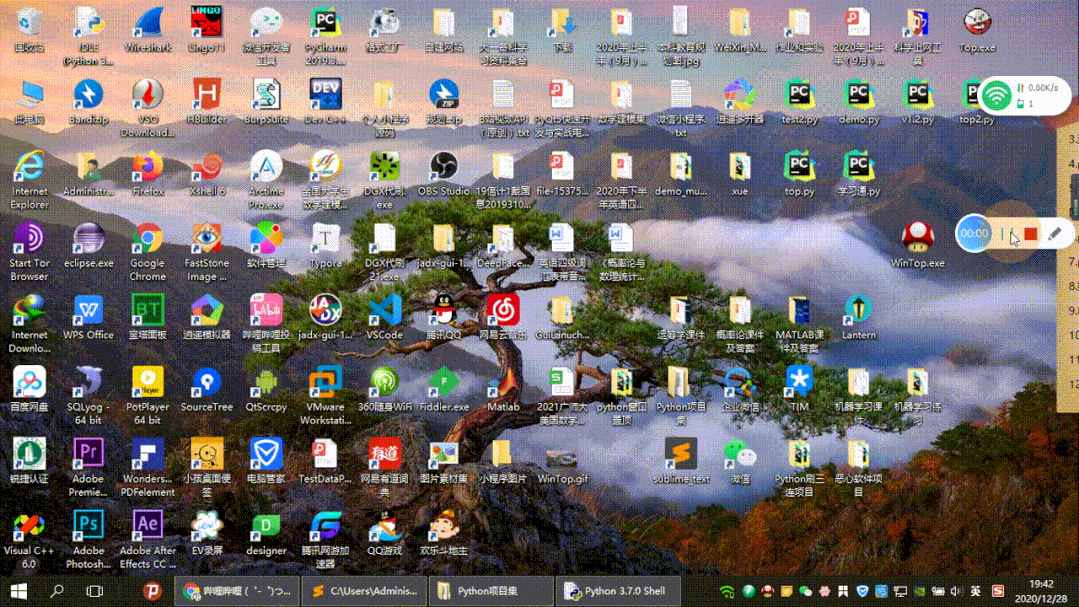Screen dimensions: 1079x607
Task: Stop recording with the red square button
Action: point(1030,234)
